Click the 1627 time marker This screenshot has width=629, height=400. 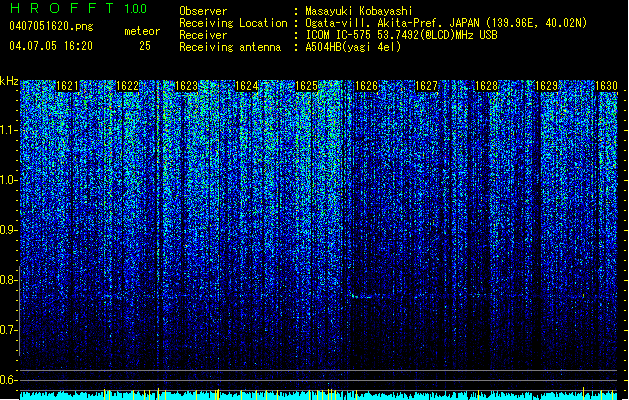pyautogui.click(x=426, y=86)
